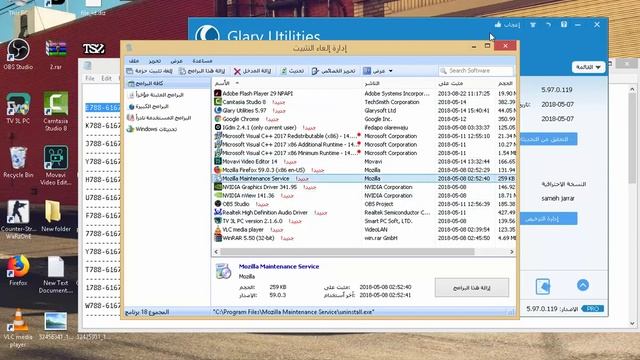
Task: Select WinRAR 5.50 (32-bit) in list
Action: pyautogui.click(x=364, y=238)
